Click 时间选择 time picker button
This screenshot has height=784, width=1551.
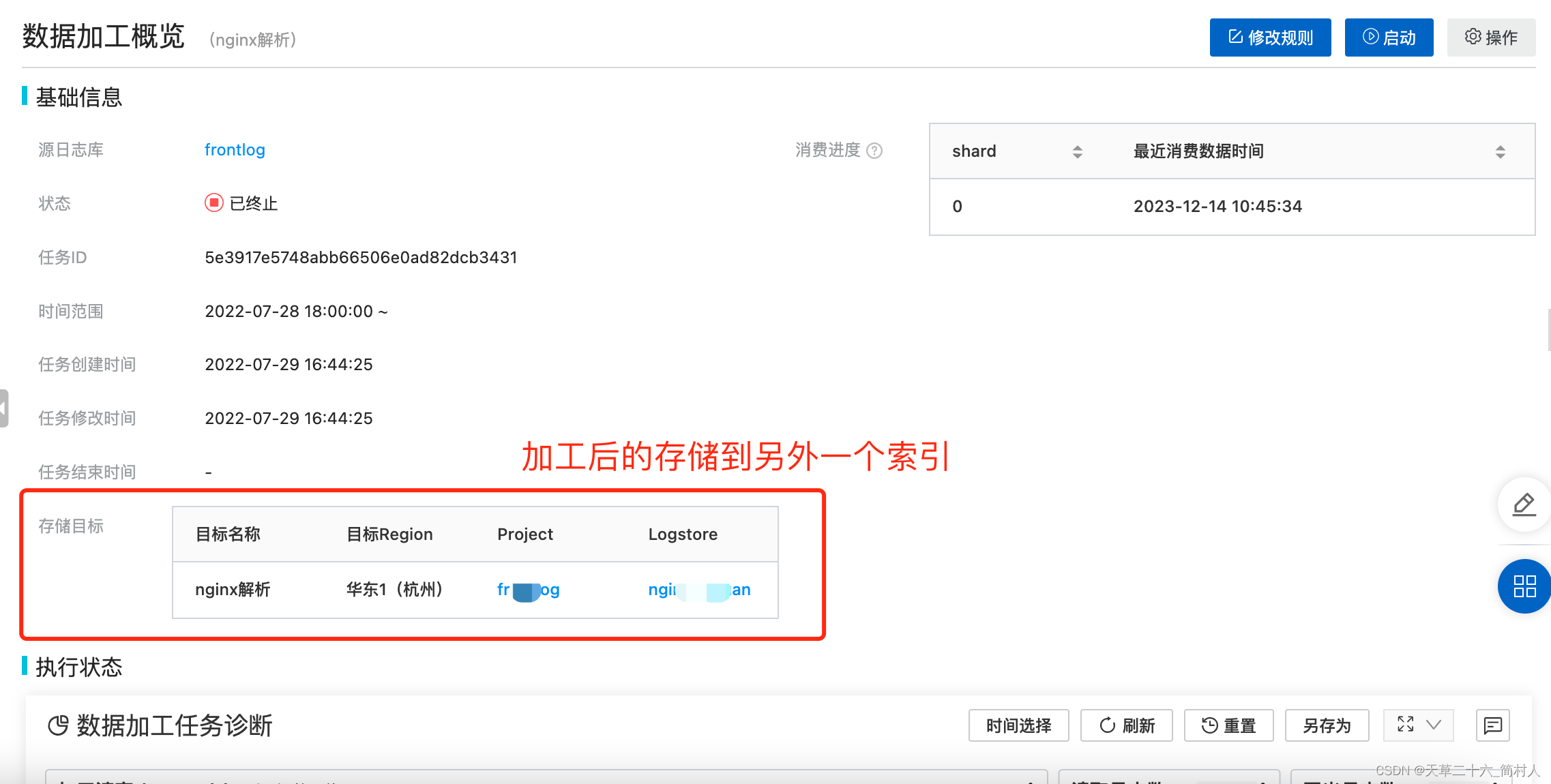(x=1018, y=725)
